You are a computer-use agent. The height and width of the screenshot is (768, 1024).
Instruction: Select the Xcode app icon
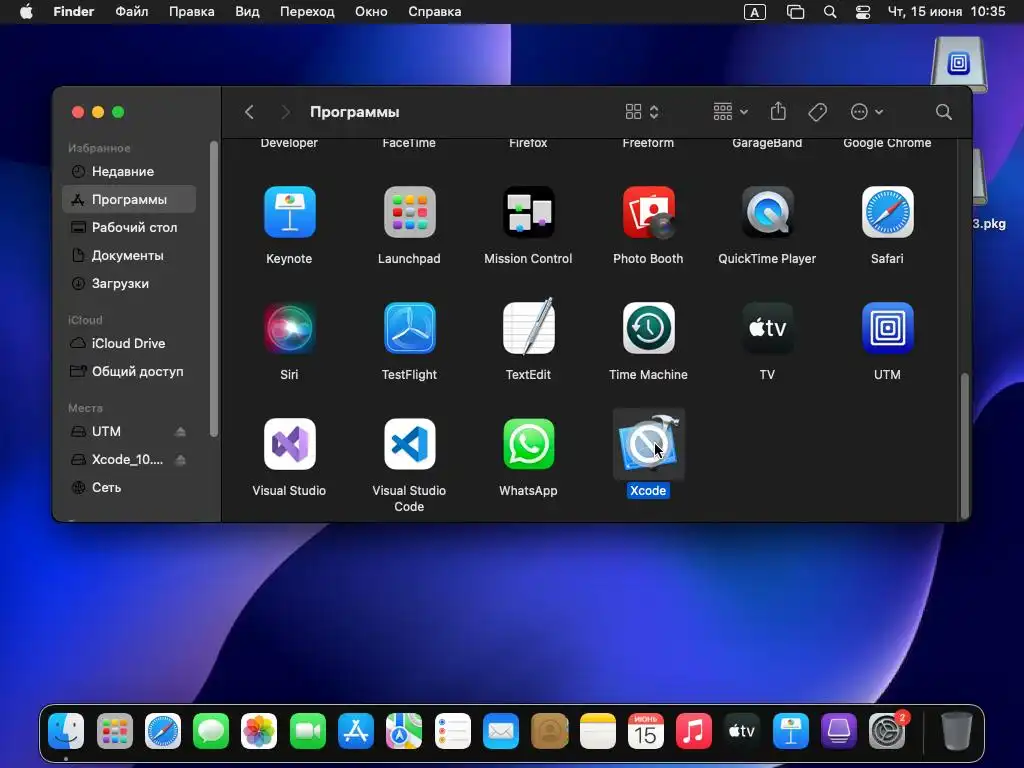point(648,444)
